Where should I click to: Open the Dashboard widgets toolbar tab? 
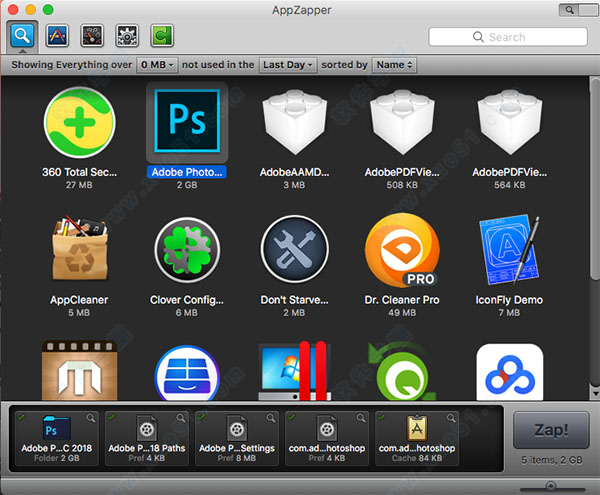click(92, 36)
